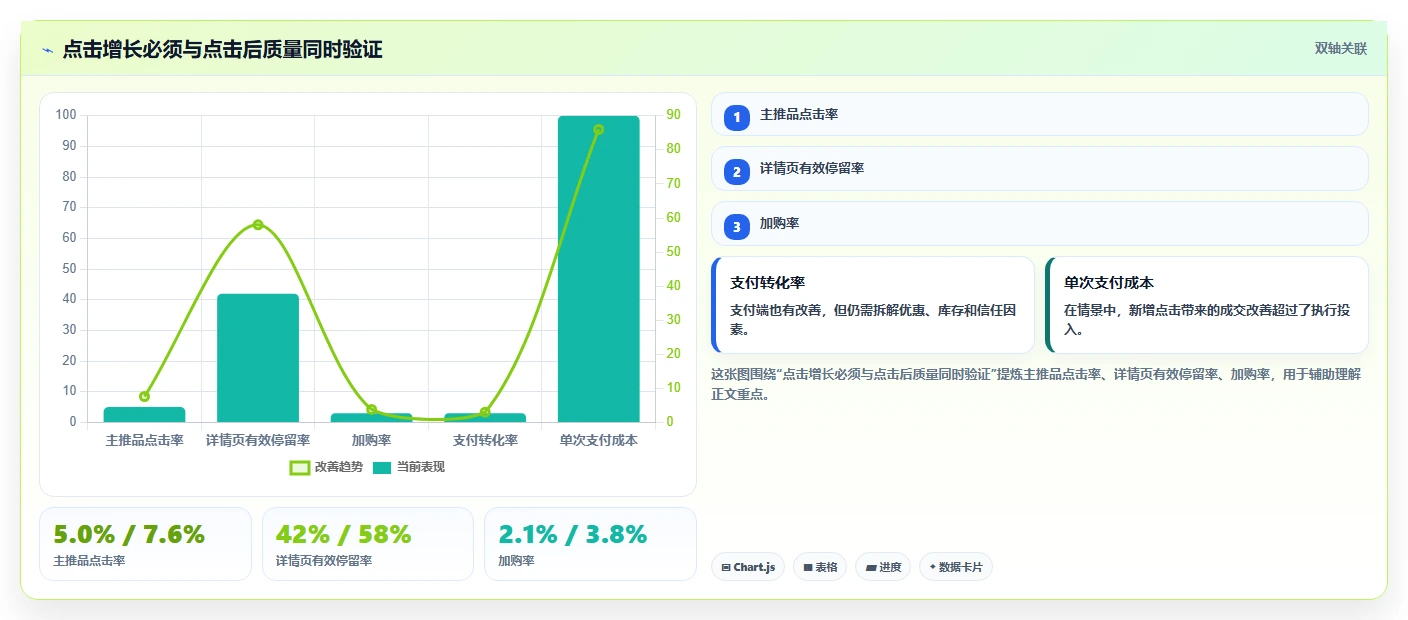Click the 单次支付成本 x-axis label
1408x620 pixels.
tap(599, 440)
